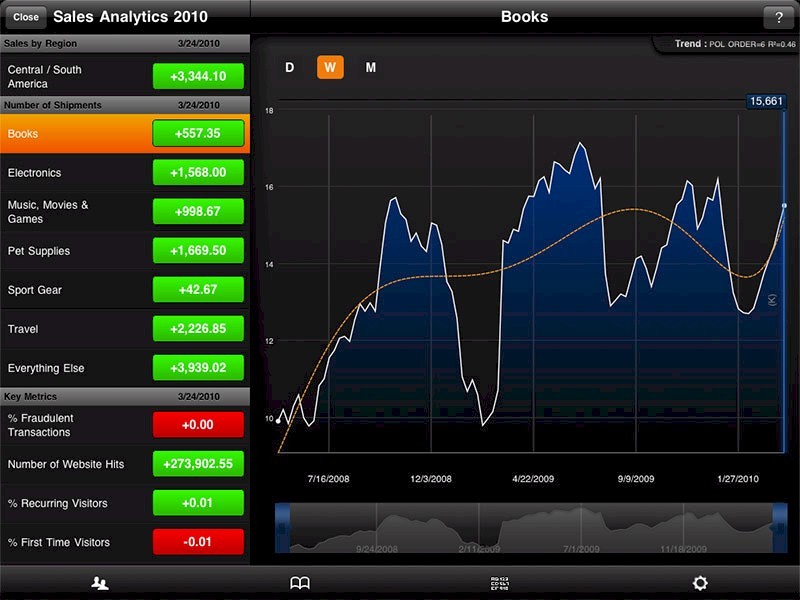Click the right handle of range selector
This screenshot has width=800, height=600.
(x=779, y=526)
